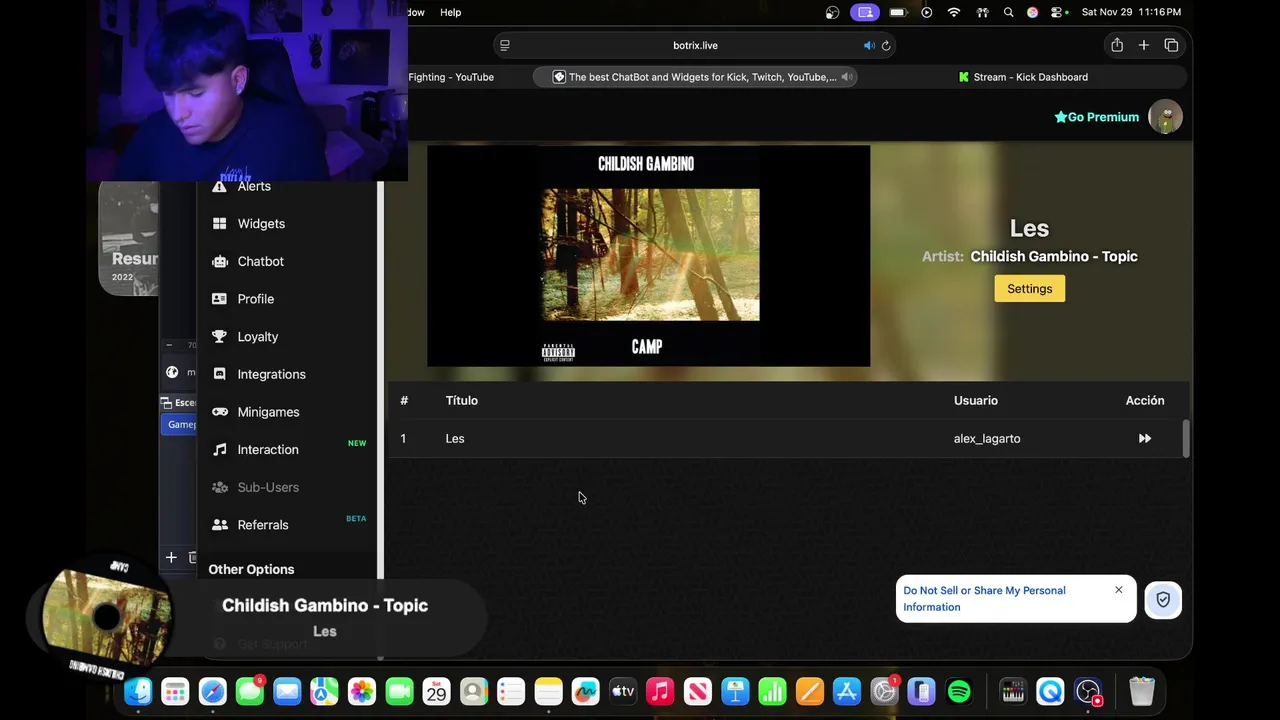Click the Título column header
The height and width of the screenshot is (720, 1280).
(x=461, y=401)
